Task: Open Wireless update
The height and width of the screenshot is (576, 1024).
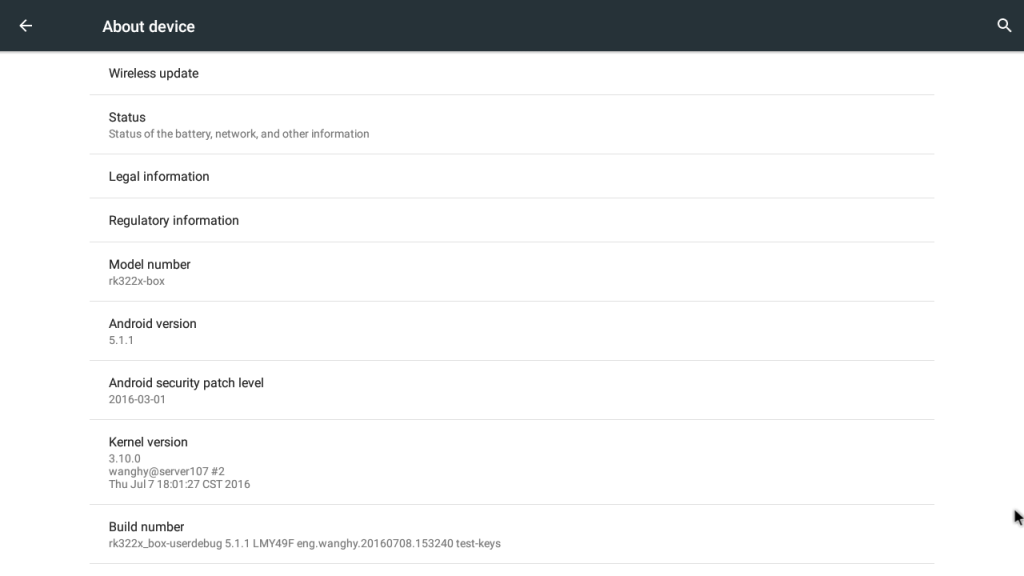Action: point(154,73)
